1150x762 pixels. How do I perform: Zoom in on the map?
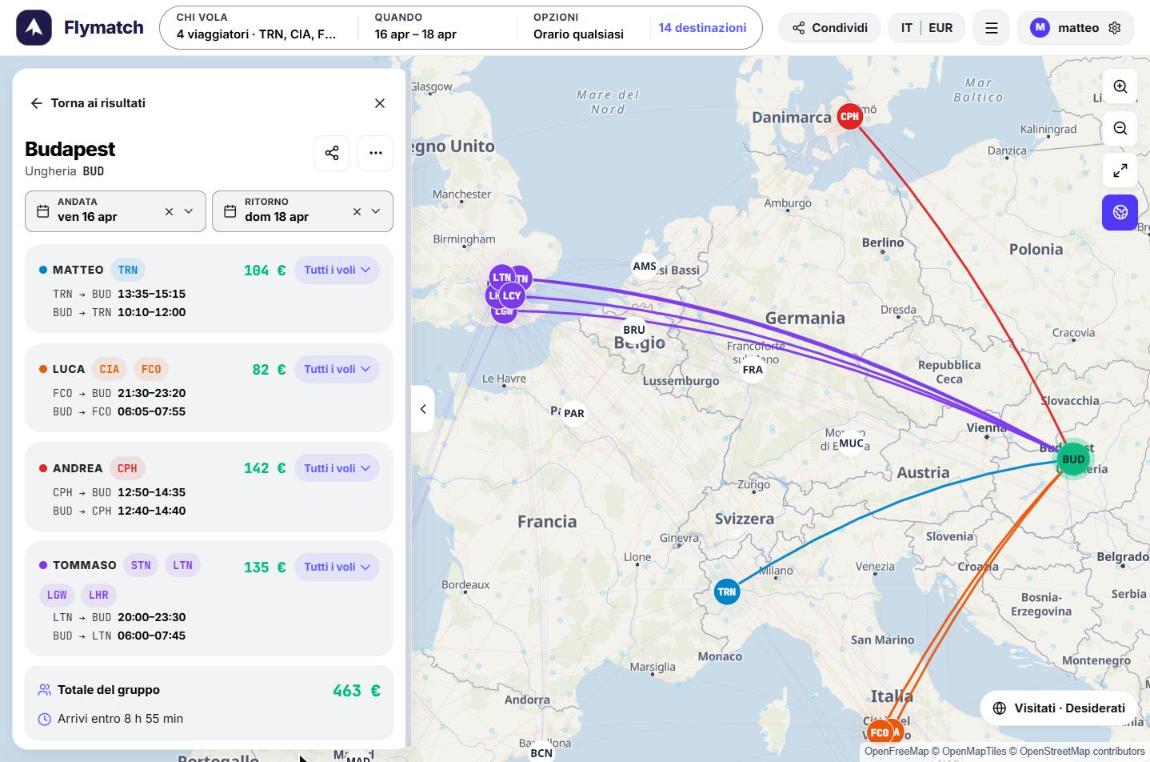coord(1120,87)
